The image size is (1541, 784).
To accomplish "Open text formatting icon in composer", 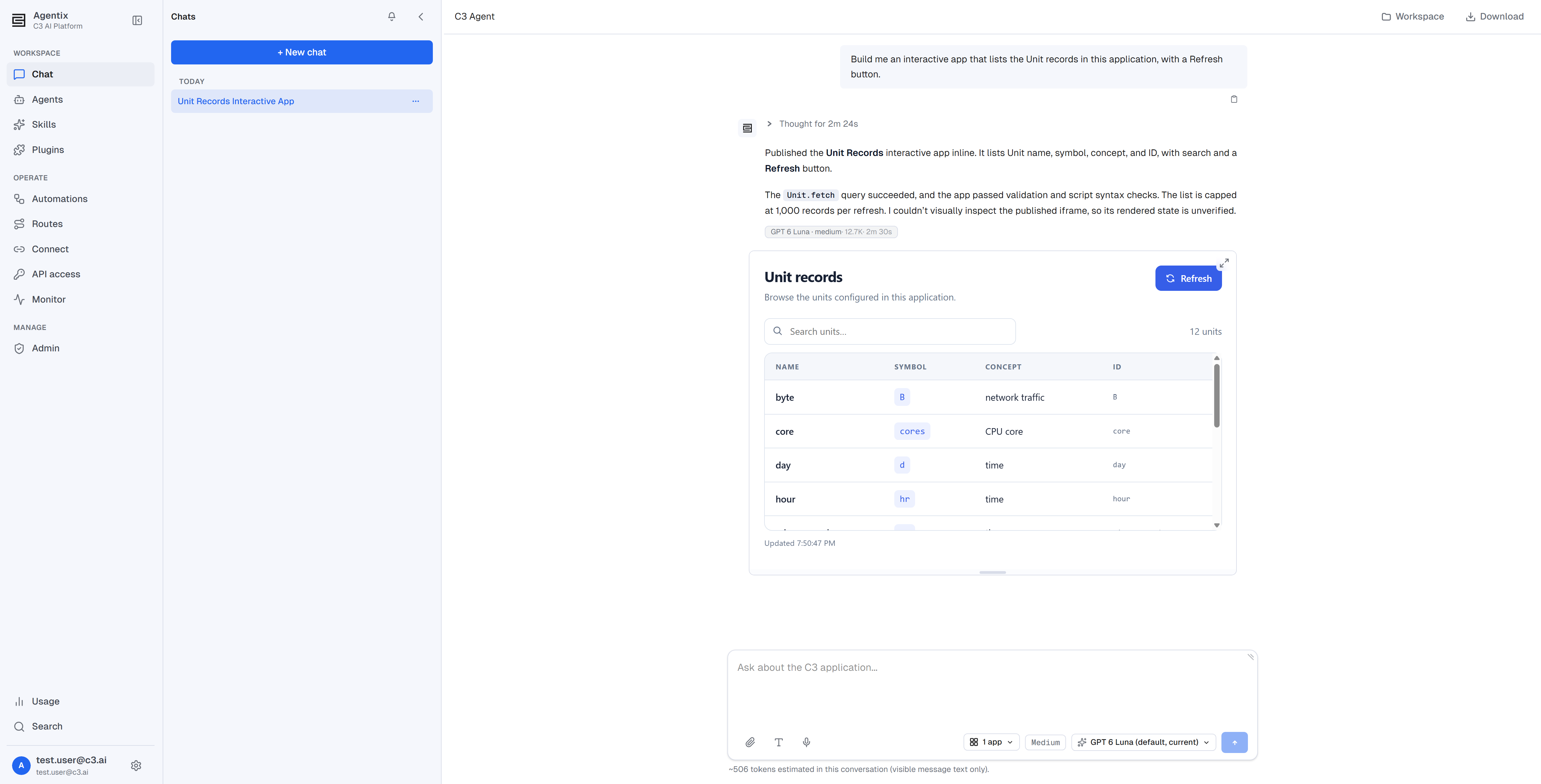I will coord(779,742).
